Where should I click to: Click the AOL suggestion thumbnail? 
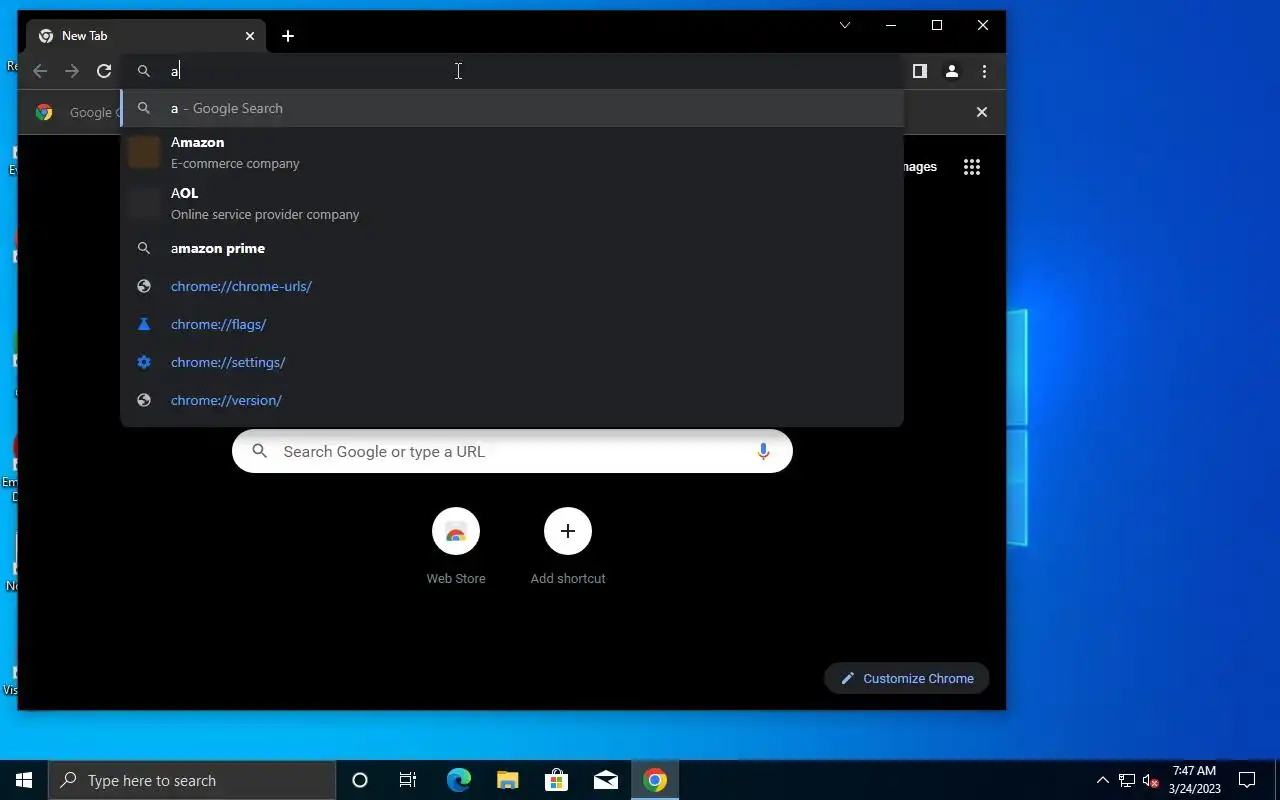click(x=144, y=203)
